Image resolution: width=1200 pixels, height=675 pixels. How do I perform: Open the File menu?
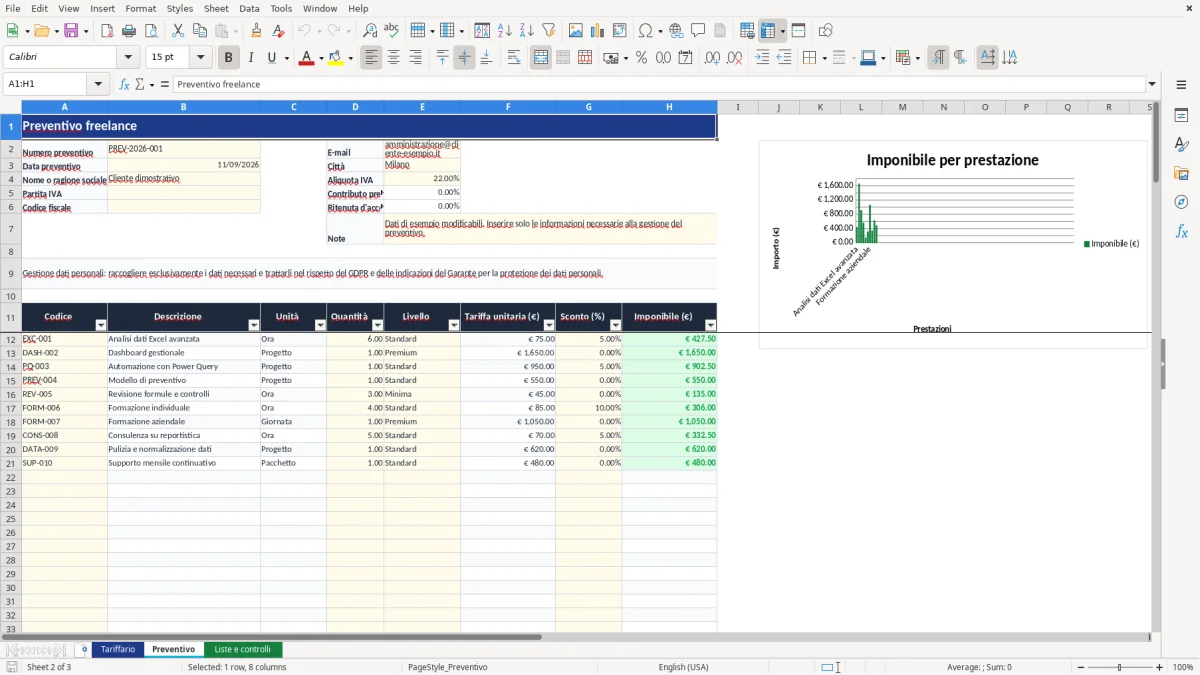point(13,8)
